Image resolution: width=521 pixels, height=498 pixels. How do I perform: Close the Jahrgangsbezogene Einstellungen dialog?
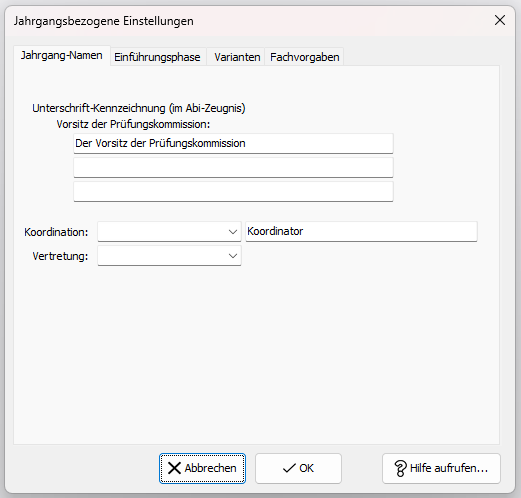500,20
